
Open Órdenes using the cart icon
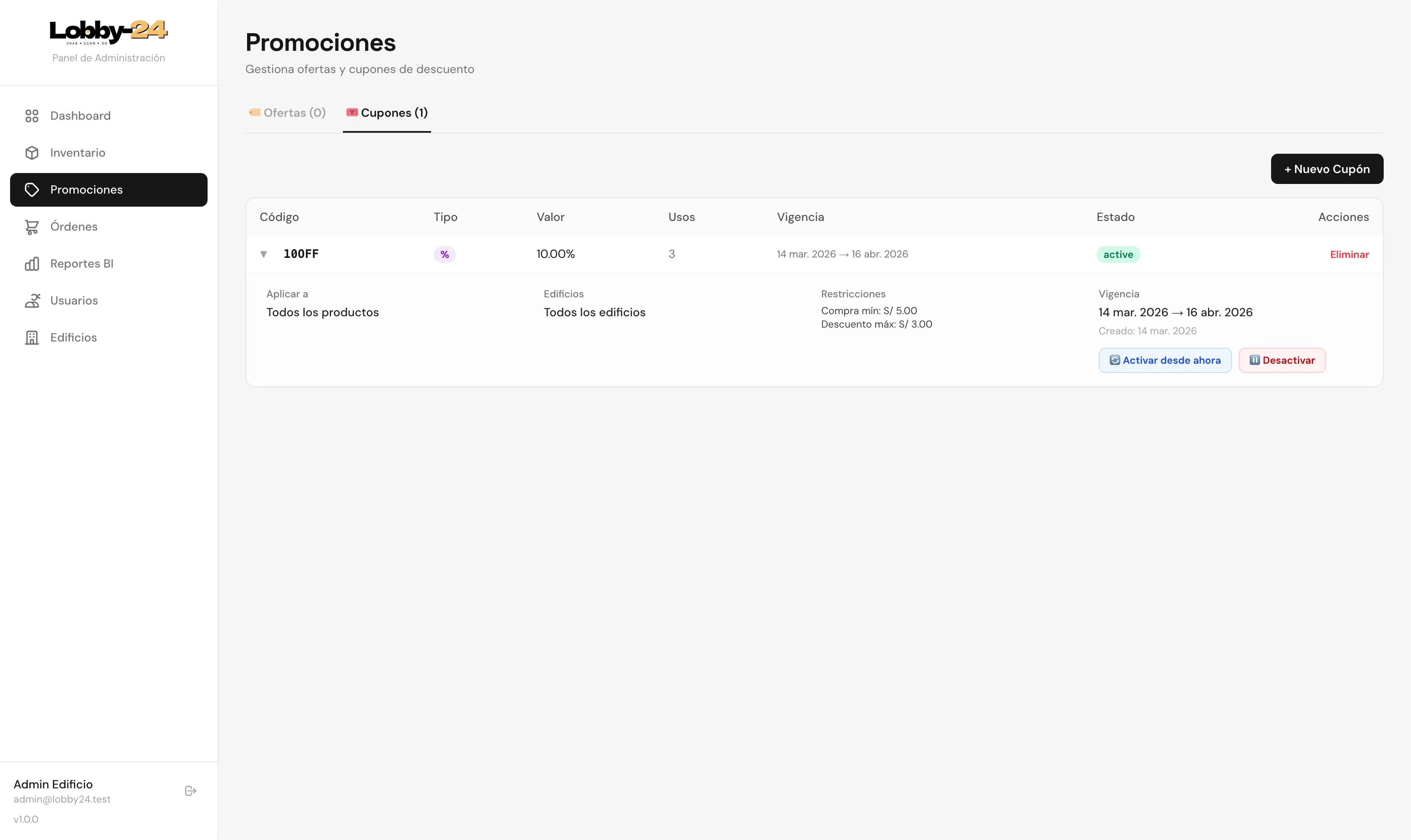point(32,226)
